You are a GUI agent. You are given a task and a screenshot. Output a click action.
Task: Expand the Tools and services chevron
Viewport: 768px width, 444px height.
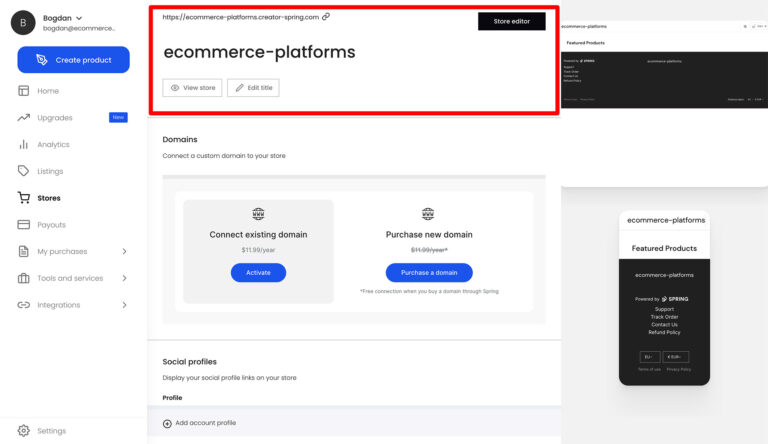124,278
